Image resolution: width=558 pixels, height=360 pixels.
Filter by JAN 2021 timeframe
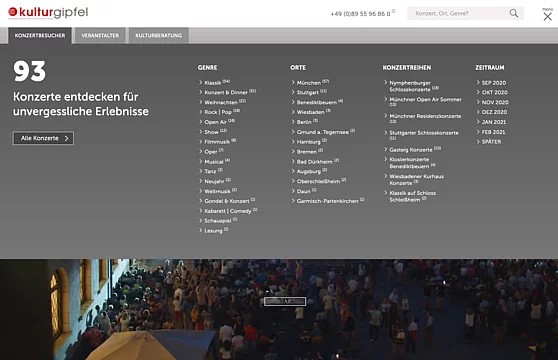(491, 122)
